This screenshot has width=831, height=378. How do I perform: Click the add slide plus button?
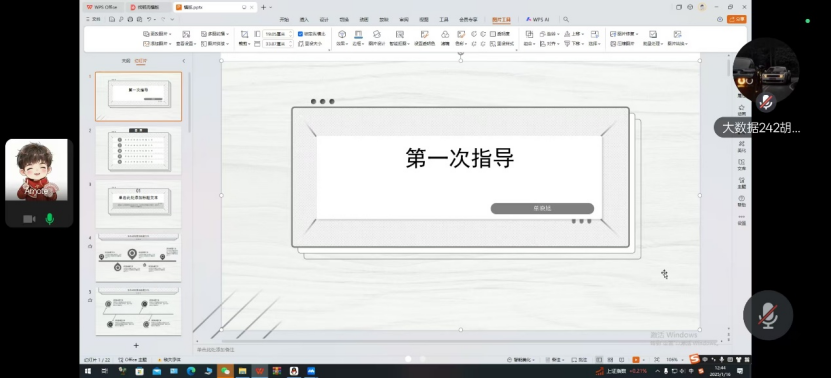136,345
